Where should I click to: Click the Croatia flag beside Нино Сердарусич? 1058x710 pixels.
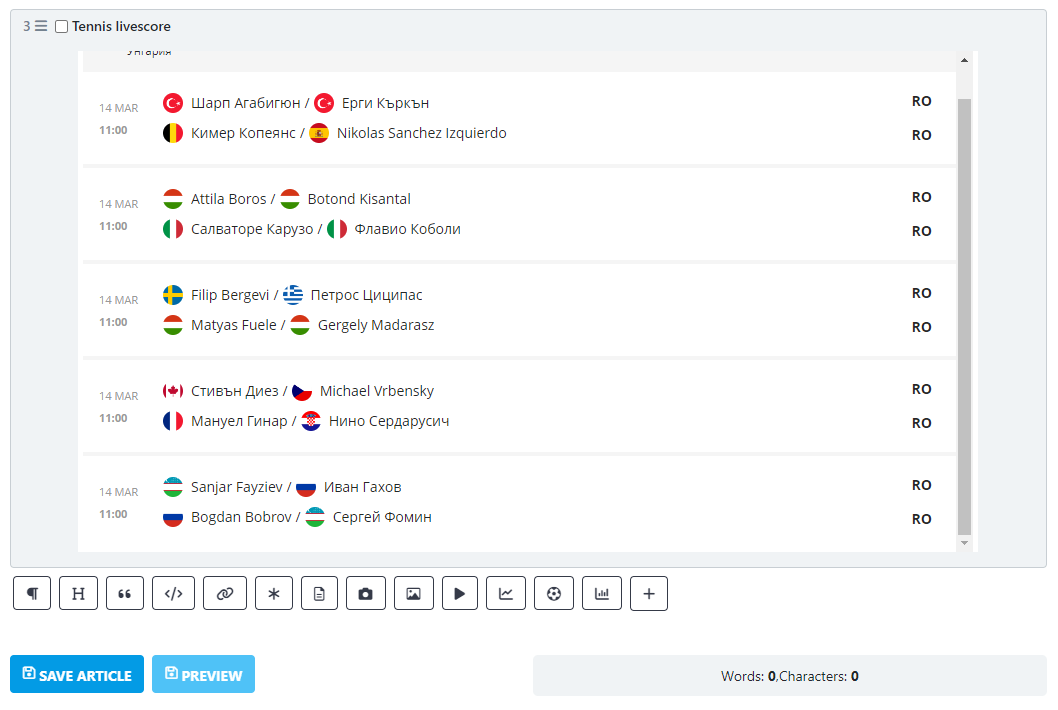click(311, 421)
